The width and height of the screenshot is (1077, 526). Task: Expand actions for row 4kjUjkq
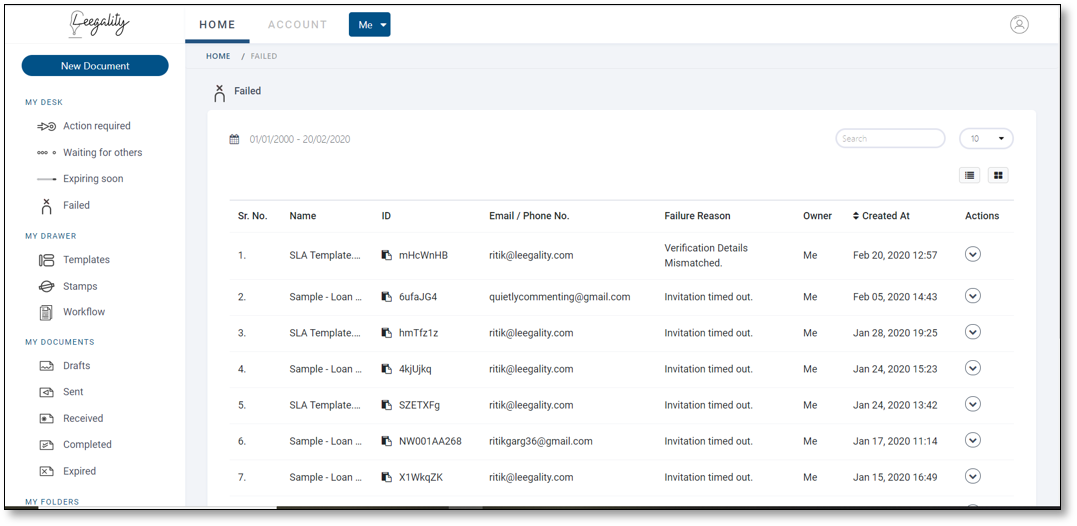pyautogui.click(x=973, y=368)
